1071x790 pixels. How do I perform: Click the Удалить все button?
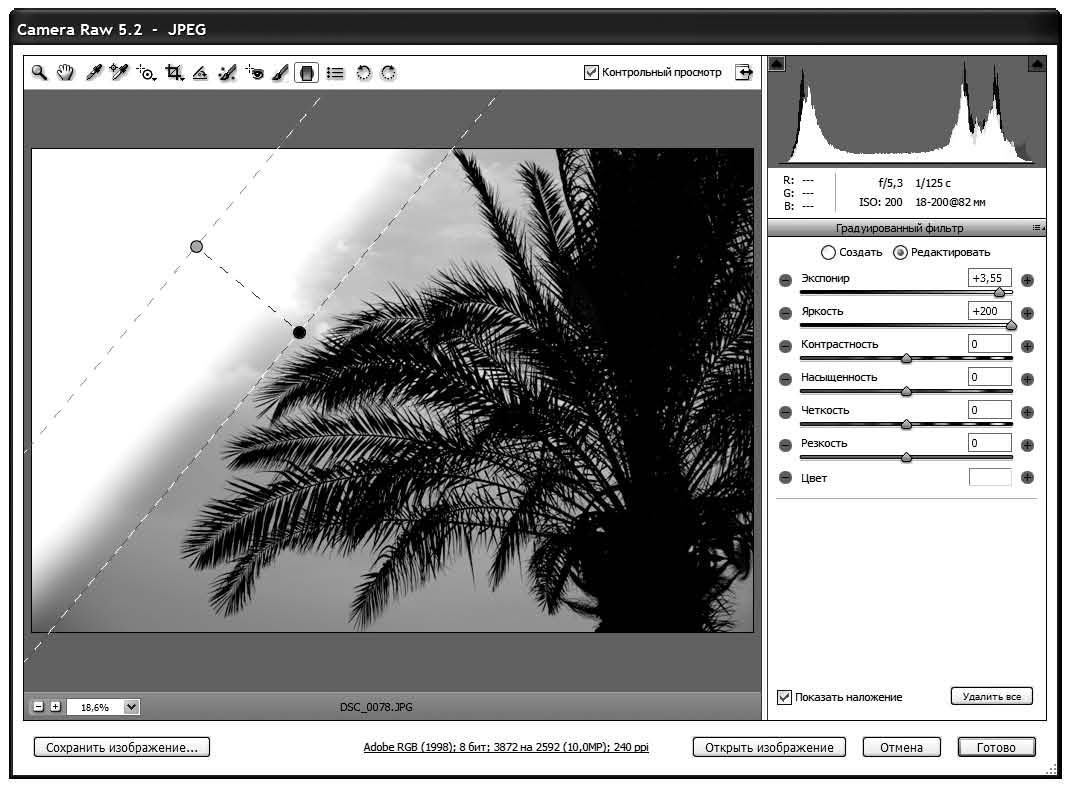(x=991, y=696)
